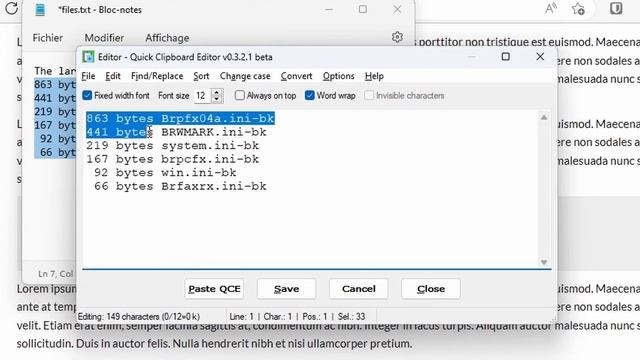640x360 pixels.
Task: Open the Modifier menu in Bloc-notes
Action: (x=104, y=38)
